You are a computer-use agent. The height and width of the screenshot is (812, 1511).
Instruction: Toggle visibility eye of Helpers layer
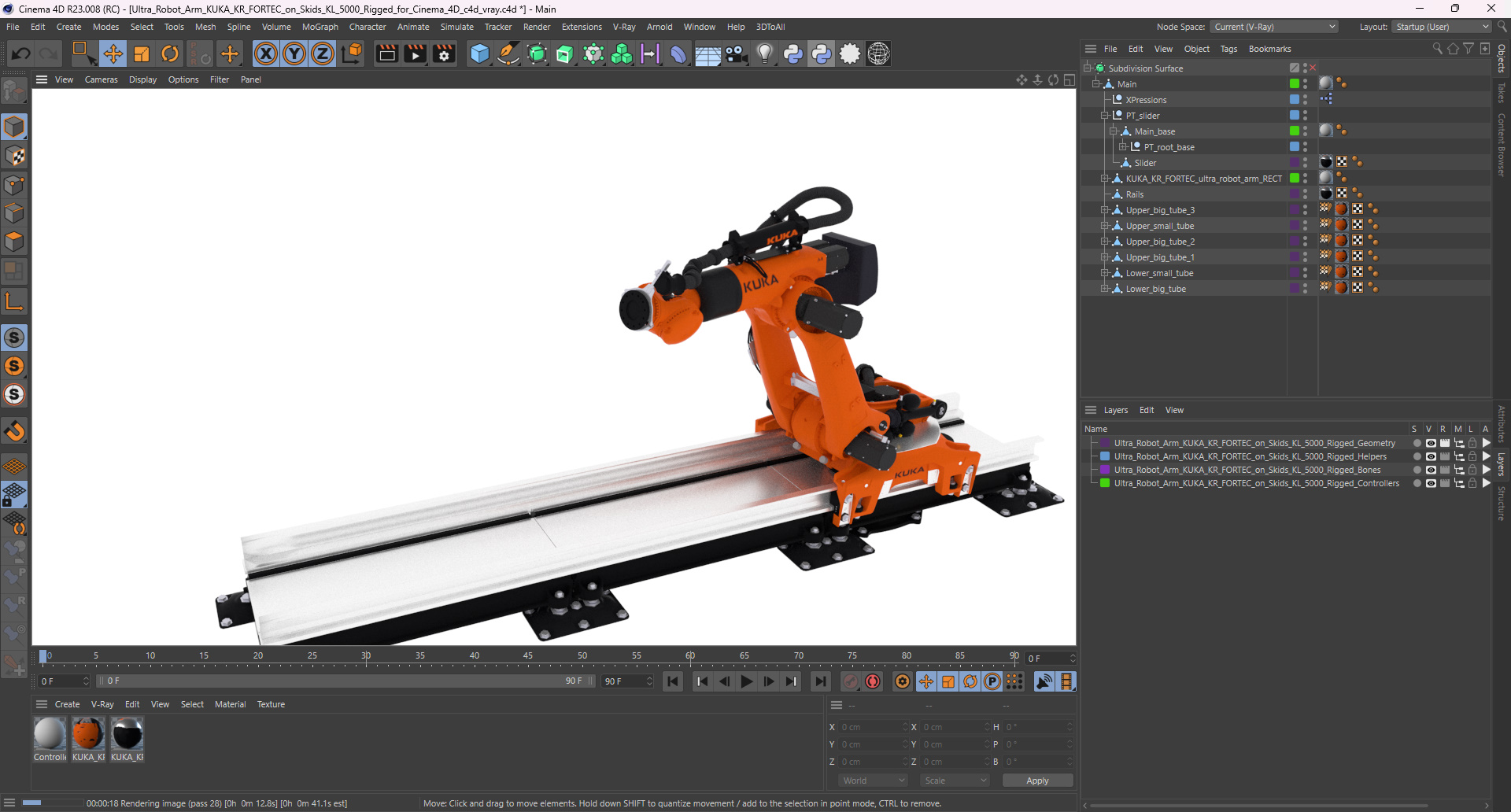1431,456
